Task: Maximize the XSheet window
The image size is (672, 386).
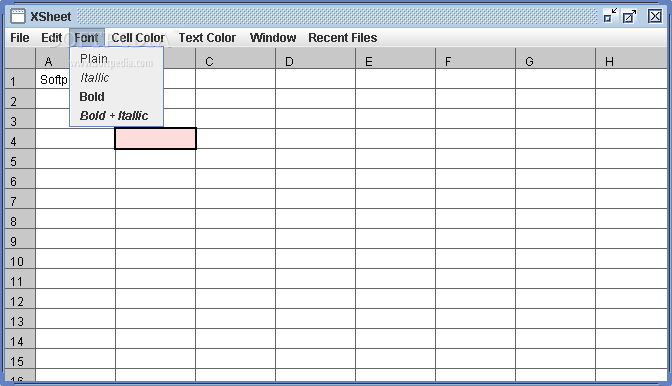Action: click(x=630, y=16)
